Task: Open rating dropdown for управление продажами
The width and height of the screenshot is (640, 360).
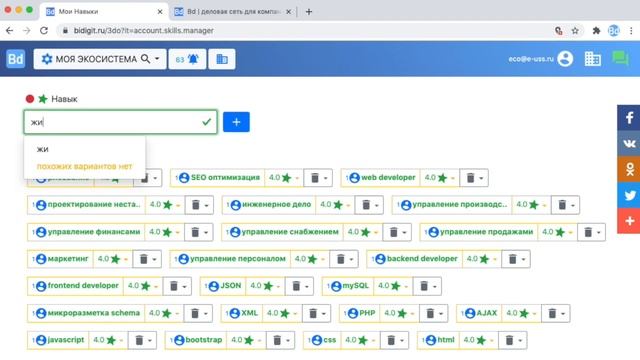Action: click(x=558, y=232)
